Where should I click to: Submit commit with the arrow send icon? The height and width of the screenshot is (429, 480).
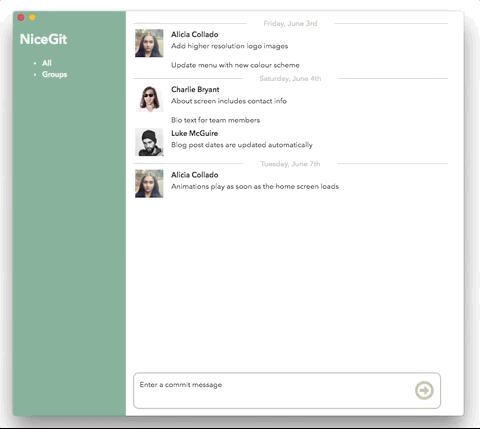click(x=424, y=390)
